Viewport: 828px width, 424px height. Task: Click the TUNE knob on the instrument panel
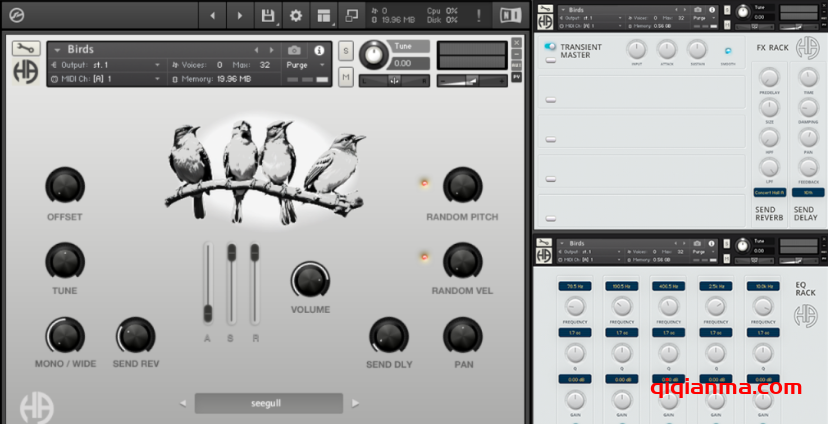(65, 261)
